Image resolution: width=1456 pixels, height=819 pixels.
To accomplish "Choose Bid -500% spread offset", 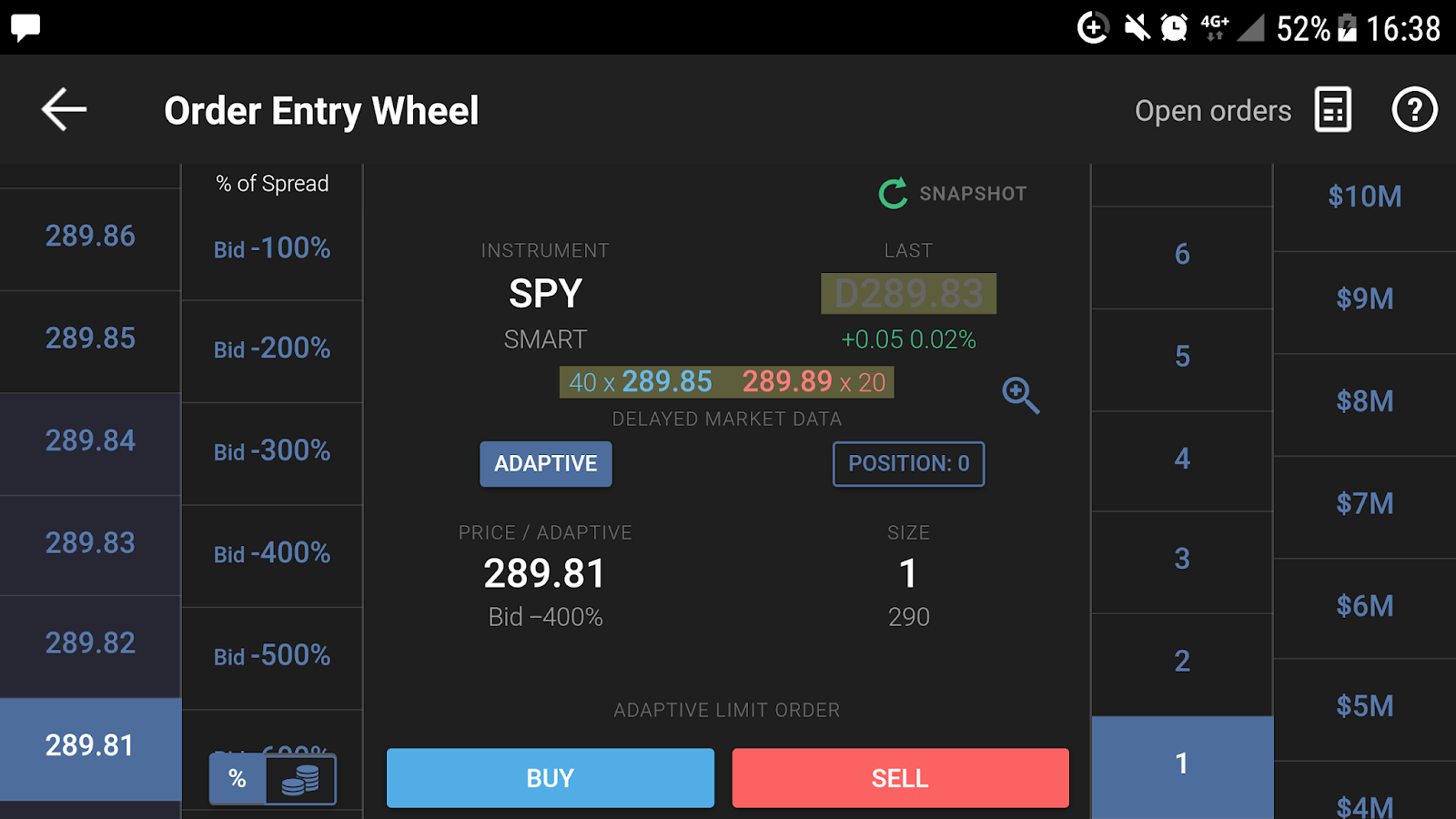I will [x=272, y=656].
